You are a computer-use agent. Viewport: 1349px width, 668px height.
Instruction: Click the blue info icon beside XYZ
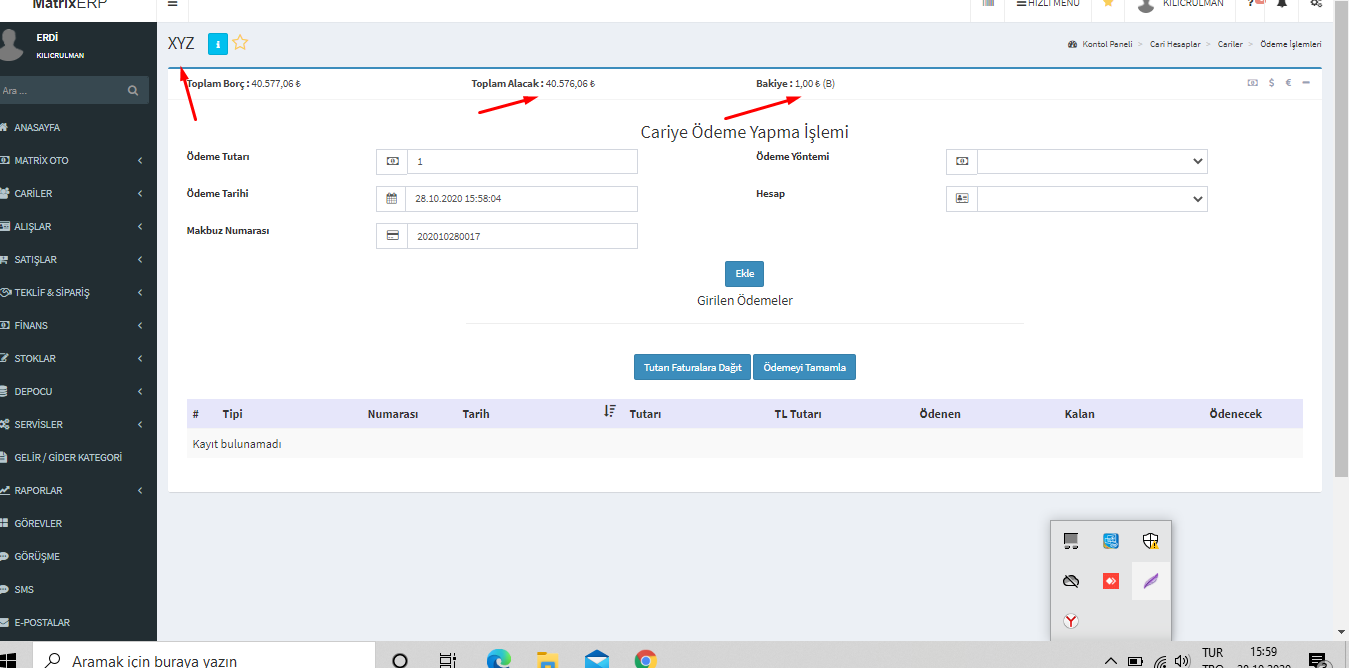pos(217,44)
